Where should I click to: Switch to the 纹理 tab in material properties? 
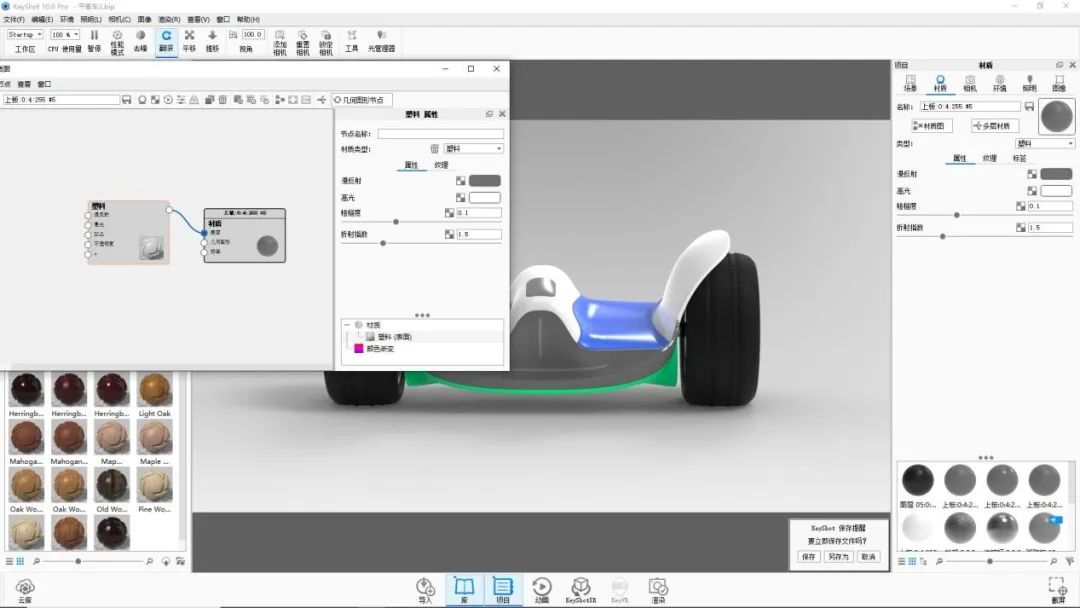click(x=989, y=158)
